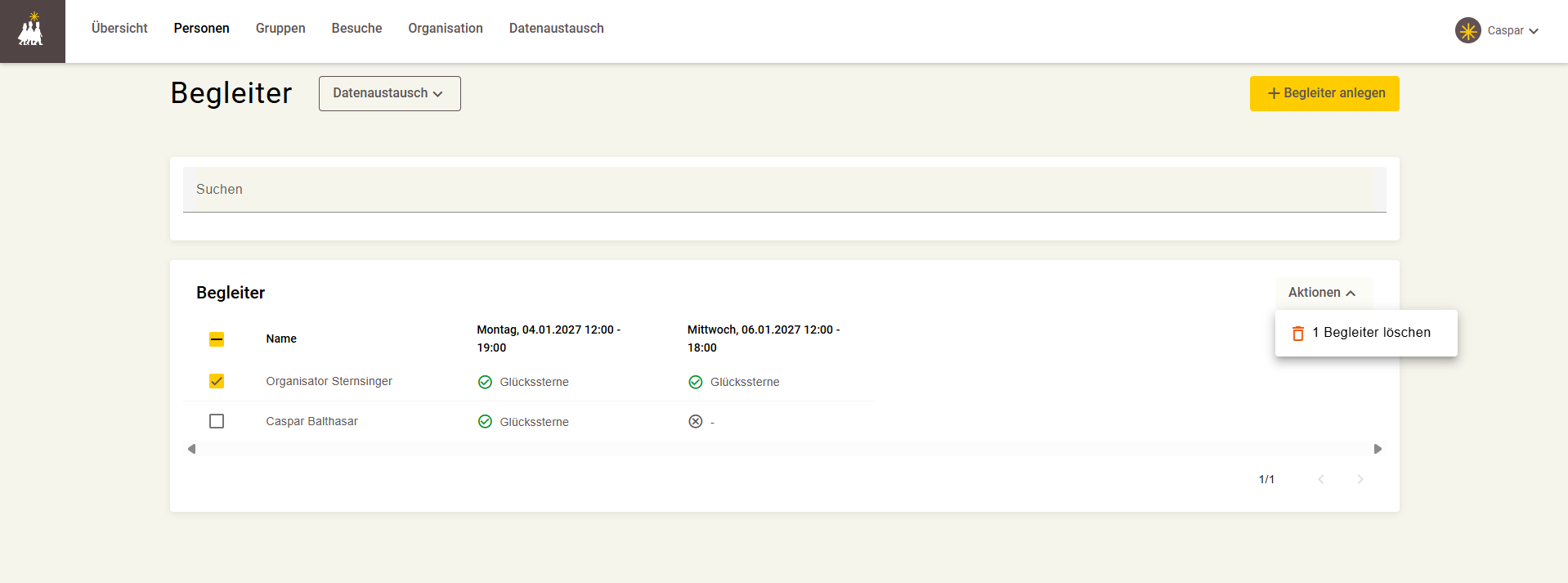The image size is (1568, 583).
Task: Select 1 Begleiter löschen menu entry
Action: 1366,333
